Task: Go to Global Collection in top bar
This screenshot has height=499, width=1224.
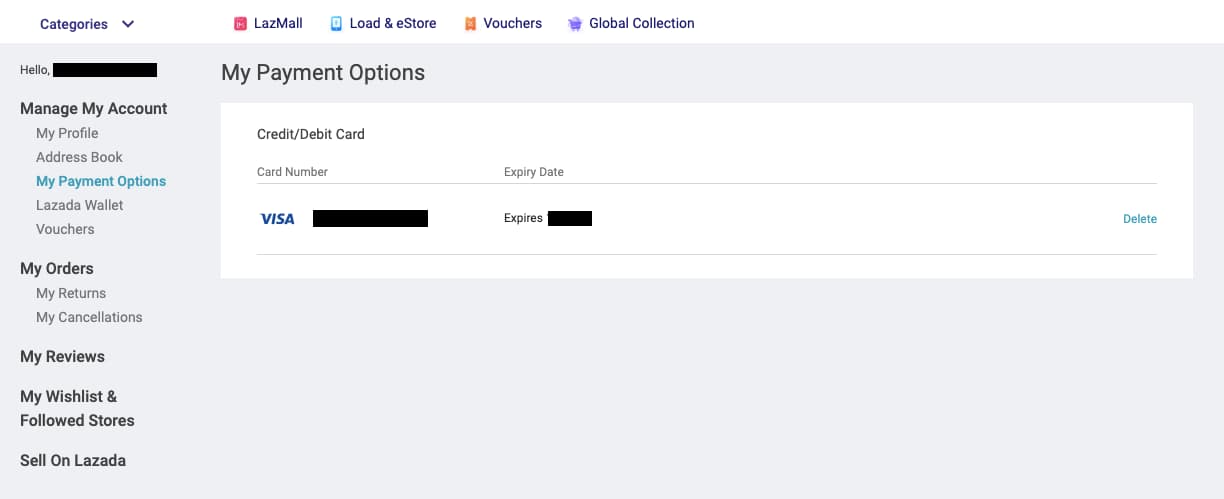Action: pos(641,23)
